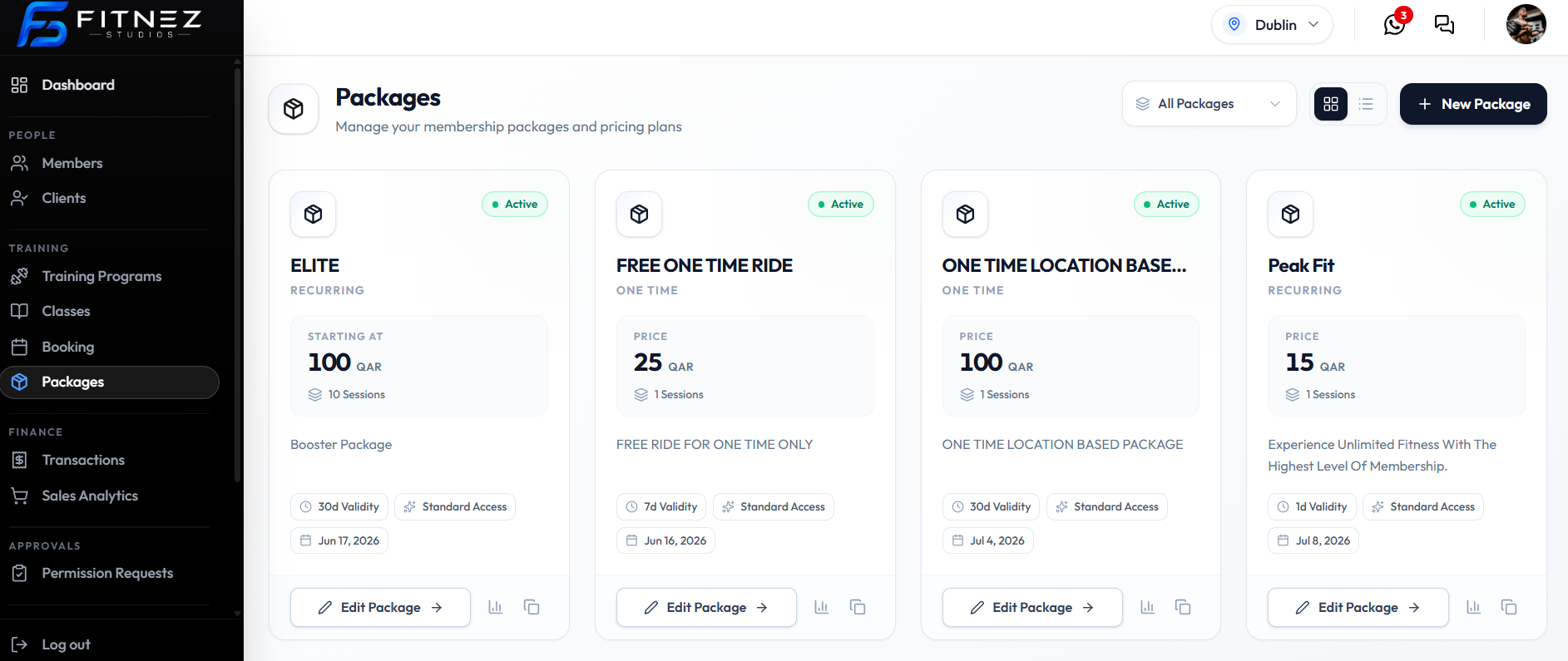
Task: Switch to grid view layout
Action: click(x=1331, y=104)
